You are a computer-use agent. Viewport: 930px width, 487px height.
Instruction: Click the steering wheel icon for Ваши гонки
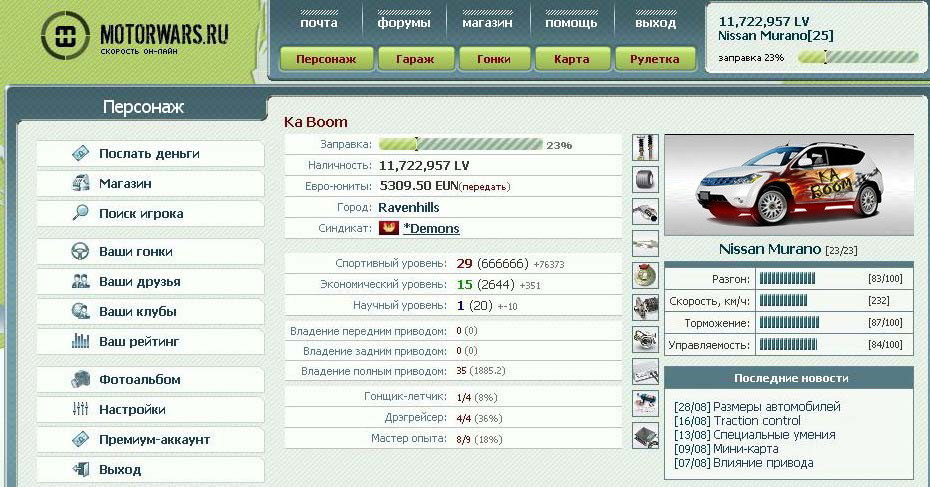[x=81, y=252]
